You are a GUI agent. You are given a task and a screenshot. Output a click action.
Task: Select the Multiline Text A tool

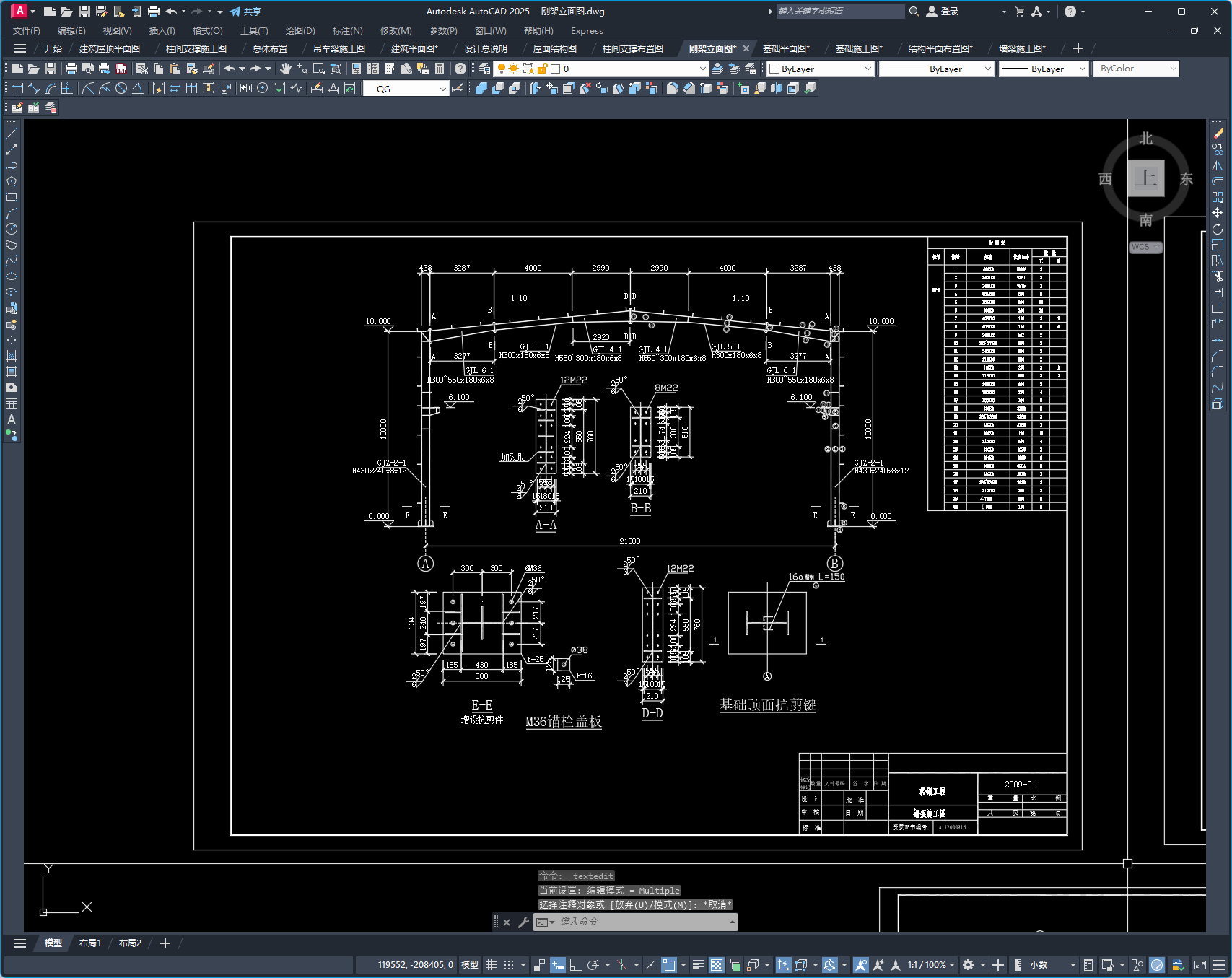pos(12,419)
